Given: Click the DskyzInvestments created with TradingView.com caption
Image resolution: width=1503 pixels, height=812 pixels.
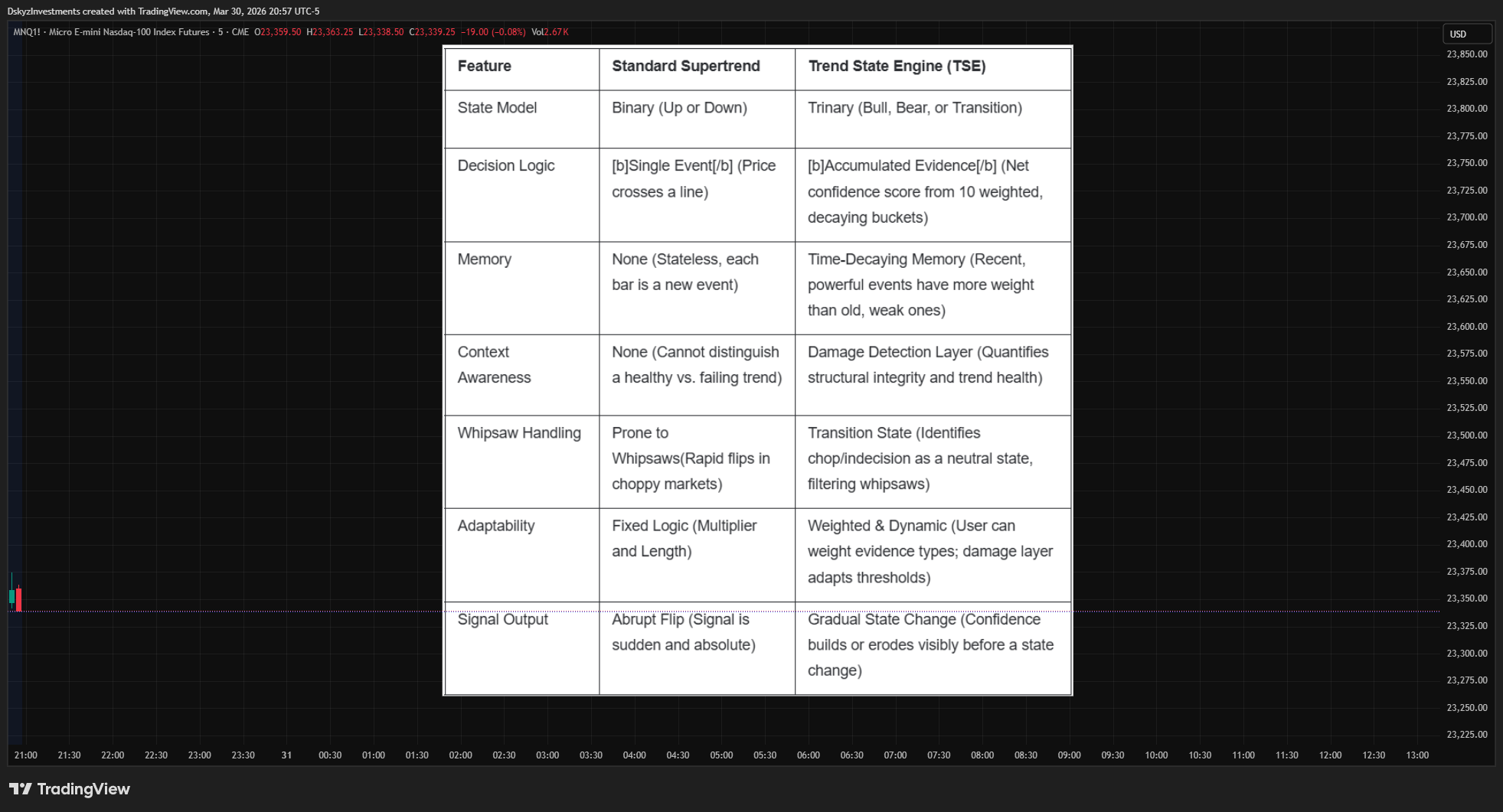Looking at the screenshot, I should pos(163,11).
